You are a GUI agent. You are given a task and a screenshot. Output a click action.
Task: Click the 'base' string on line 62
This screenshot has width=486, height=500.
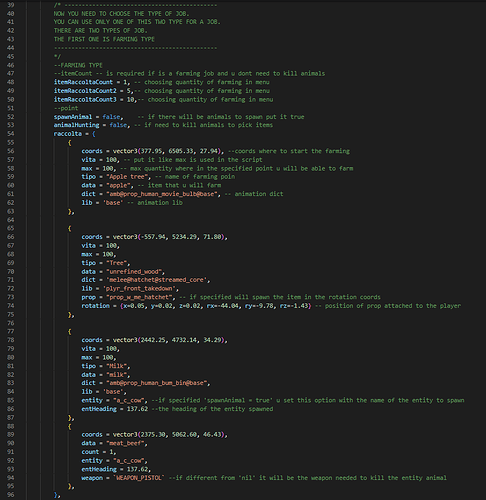(113, 203)
